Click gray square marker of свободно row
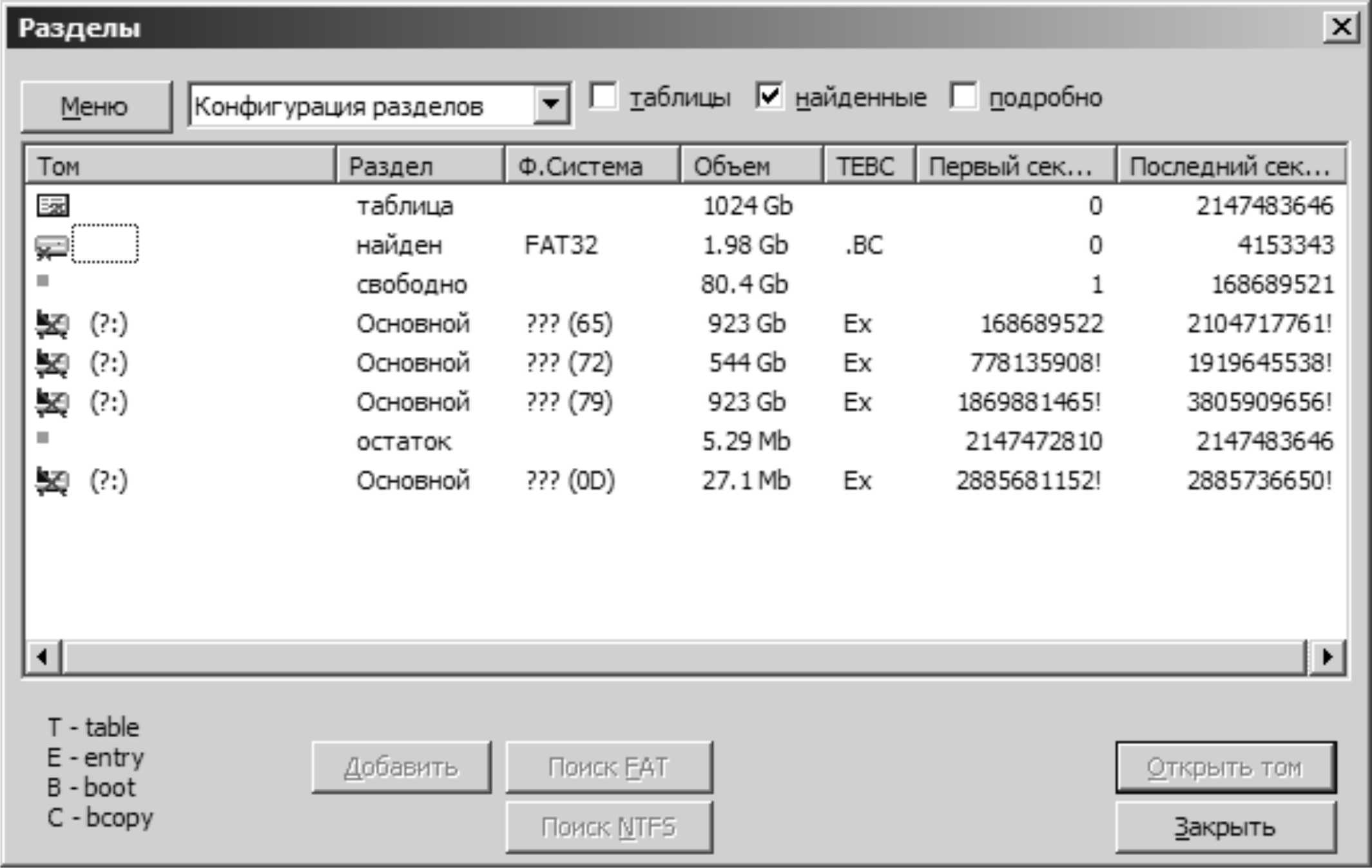The height and width of the screenshot is (868, 1372). pos(43,281)
